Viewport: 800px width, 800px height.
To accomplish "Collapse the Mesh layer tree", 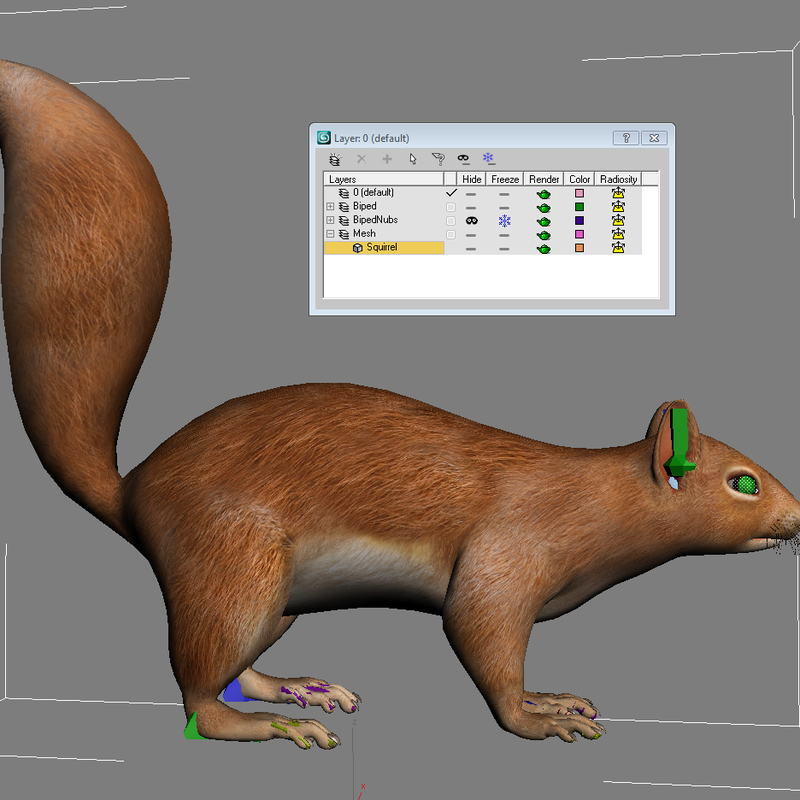I will tap(328, 231).
